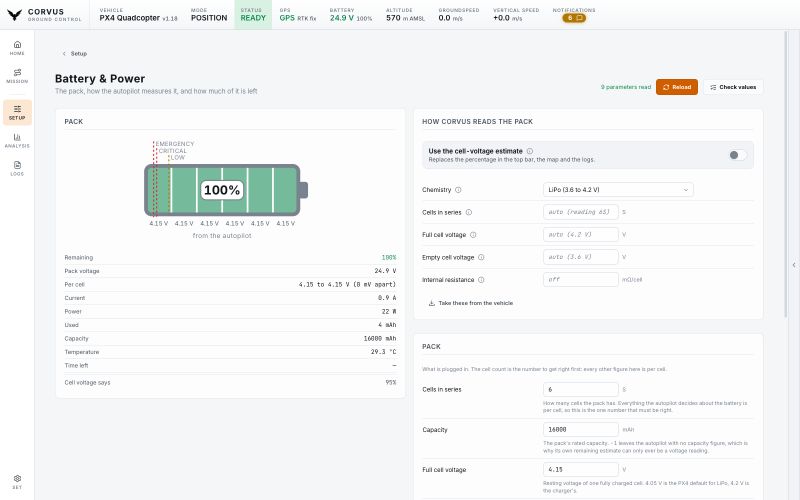Screen dimensions: 800x500
Task: Click the Internal resistance field showing off
Action: pyautogui.click(x=581, y=280)
